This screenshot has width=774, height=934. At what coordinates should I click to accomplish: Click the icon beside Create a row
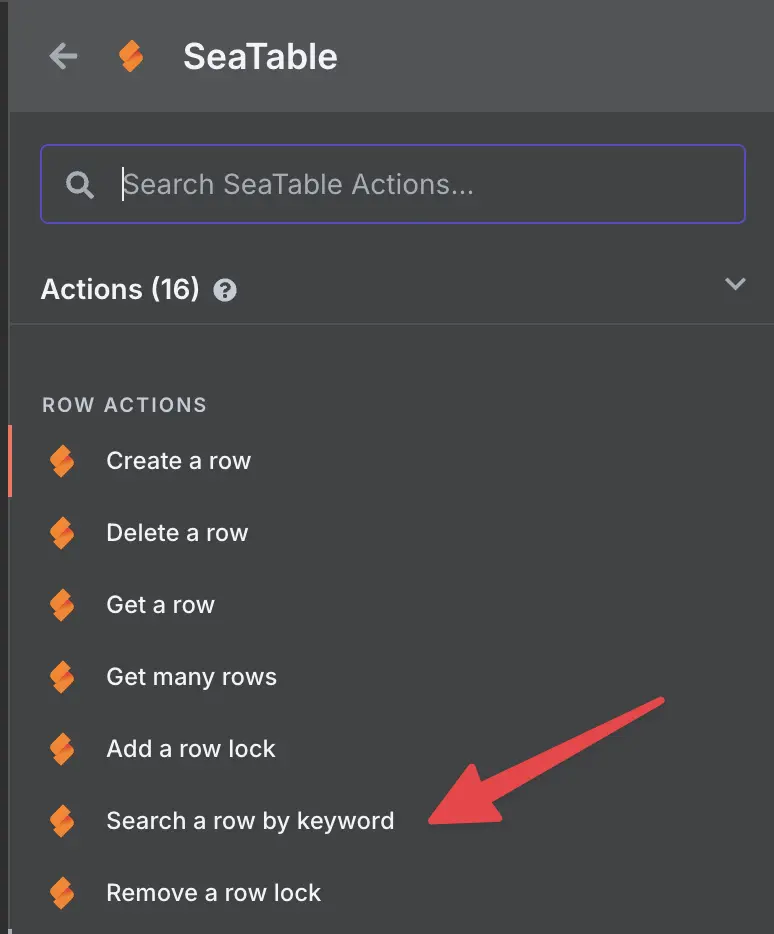coord(62,461)
